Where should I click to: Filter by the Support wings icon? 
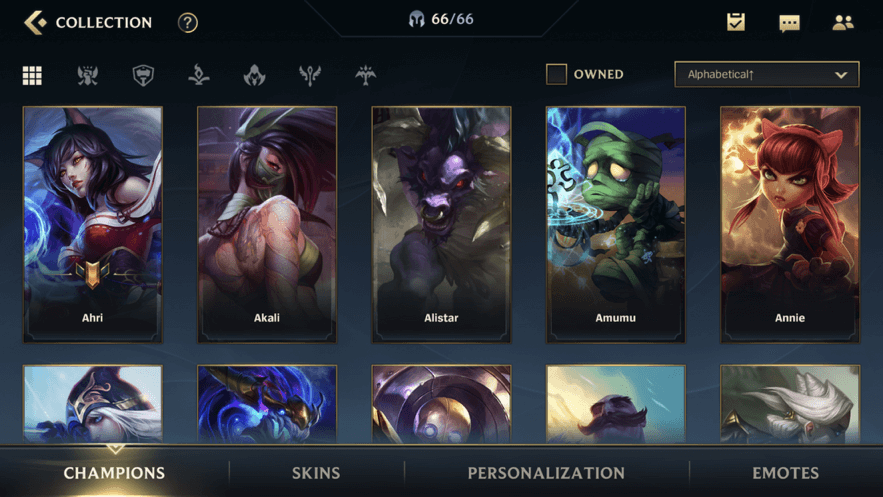(x=310, y=75)
